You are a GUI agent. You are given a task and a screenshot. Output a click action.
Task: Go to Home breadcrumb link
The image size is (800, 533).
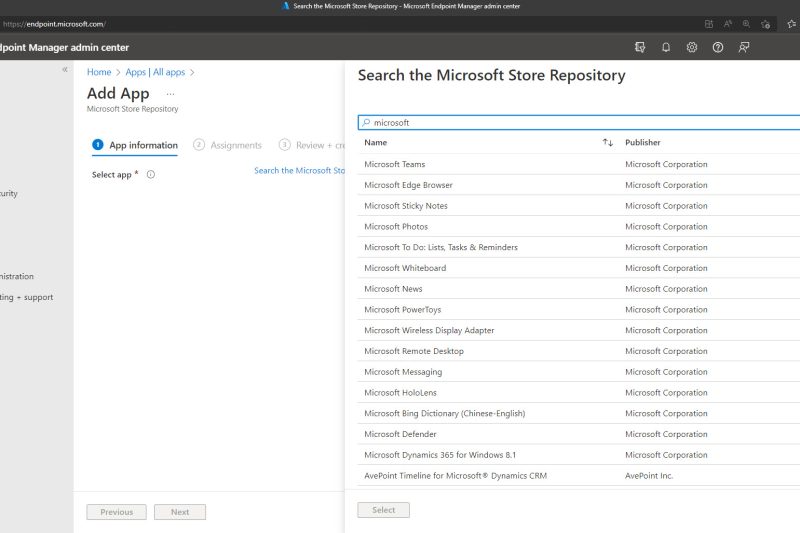pos(99,72)
